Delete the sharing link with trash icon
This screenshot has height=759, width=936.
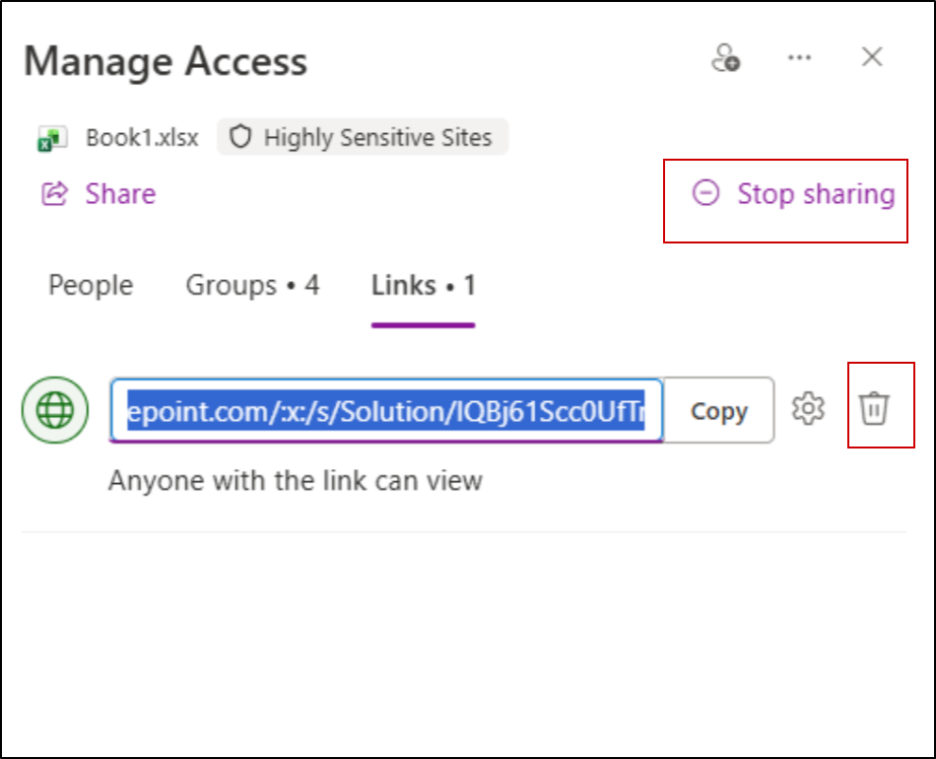[874, 409]
